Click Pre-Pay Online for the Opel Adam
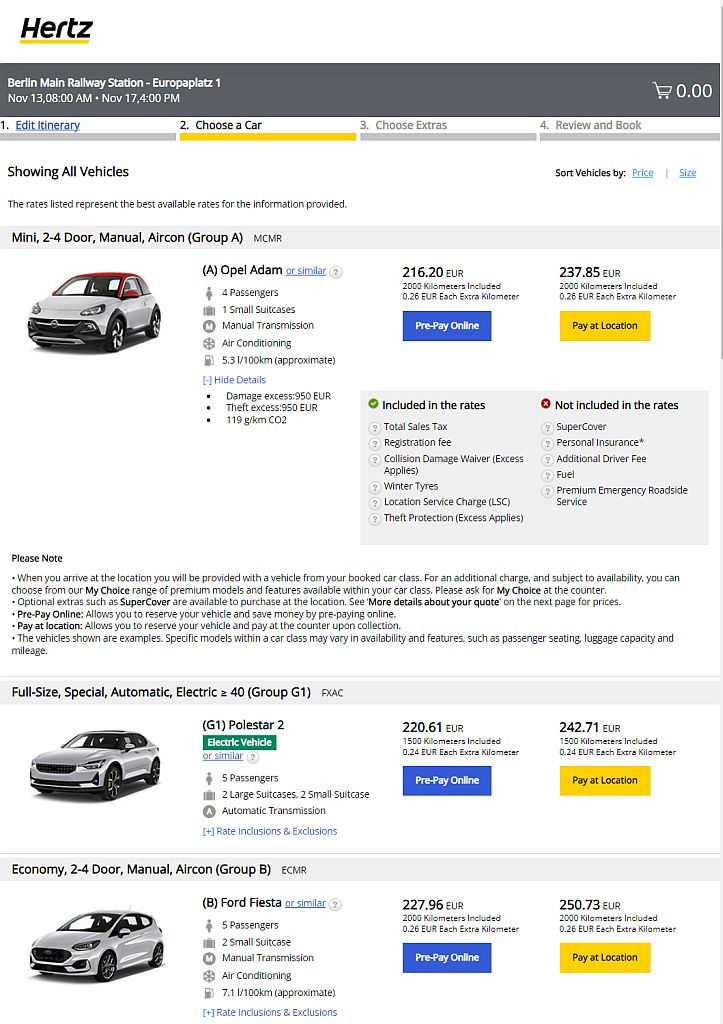This screenshot has width=723, height=1024. pos(446,326)
